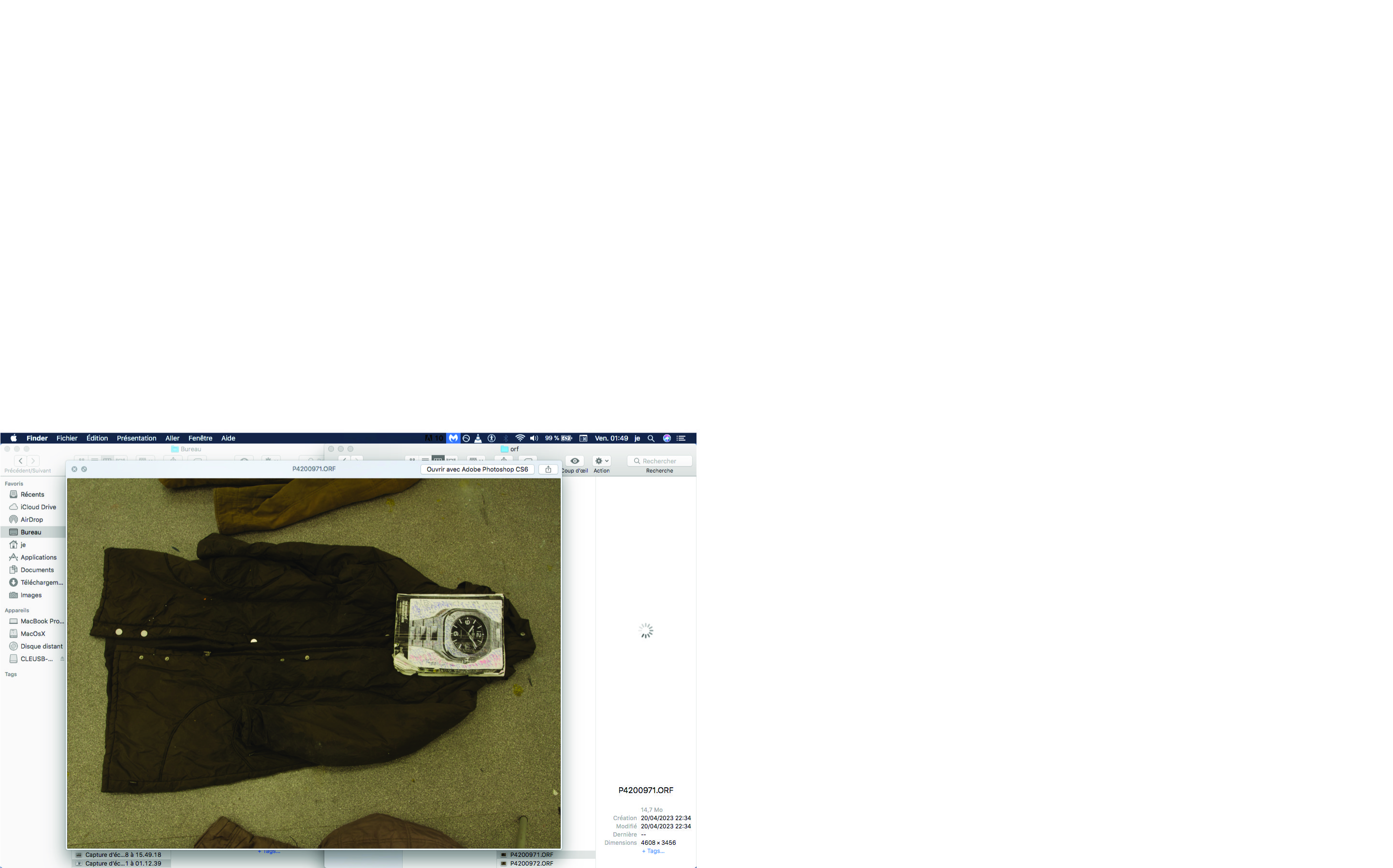Open with Adobe Photoshop CS6 button
Screen dimensions: 1393x868
point(477,469)
